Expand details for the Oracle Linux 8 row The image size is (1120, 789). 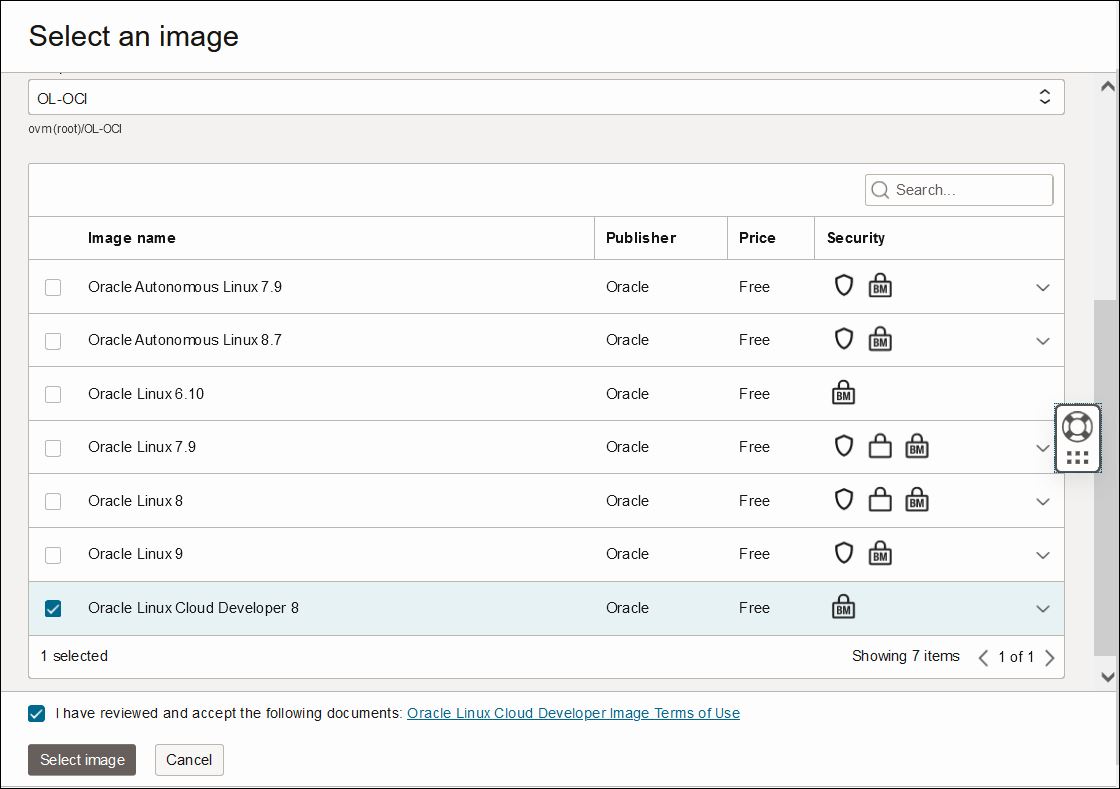click(x=1043, y=500)
